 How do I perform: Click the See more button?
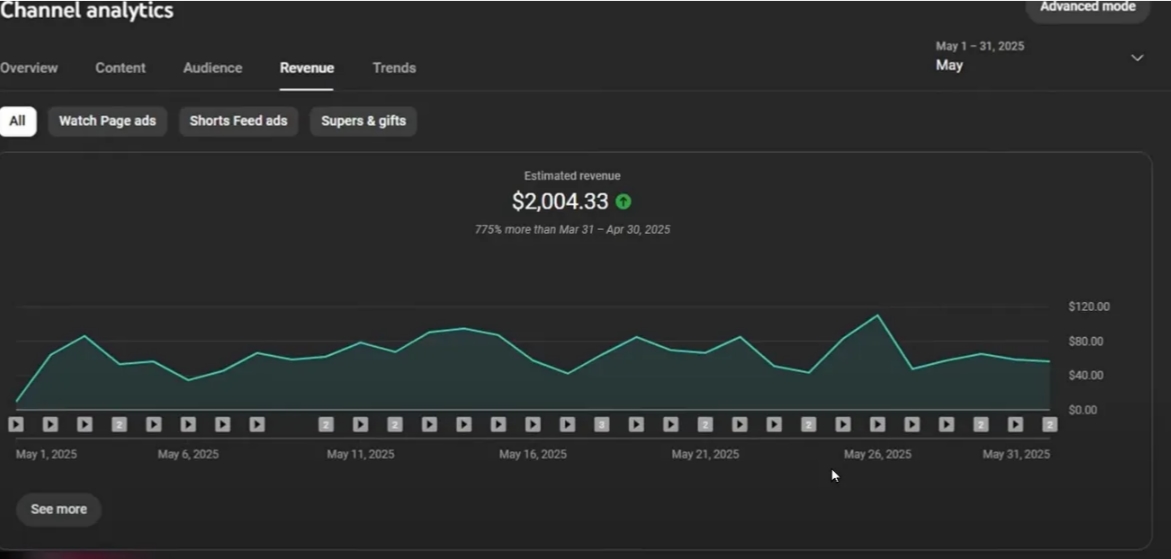click(x=58, y=509)
